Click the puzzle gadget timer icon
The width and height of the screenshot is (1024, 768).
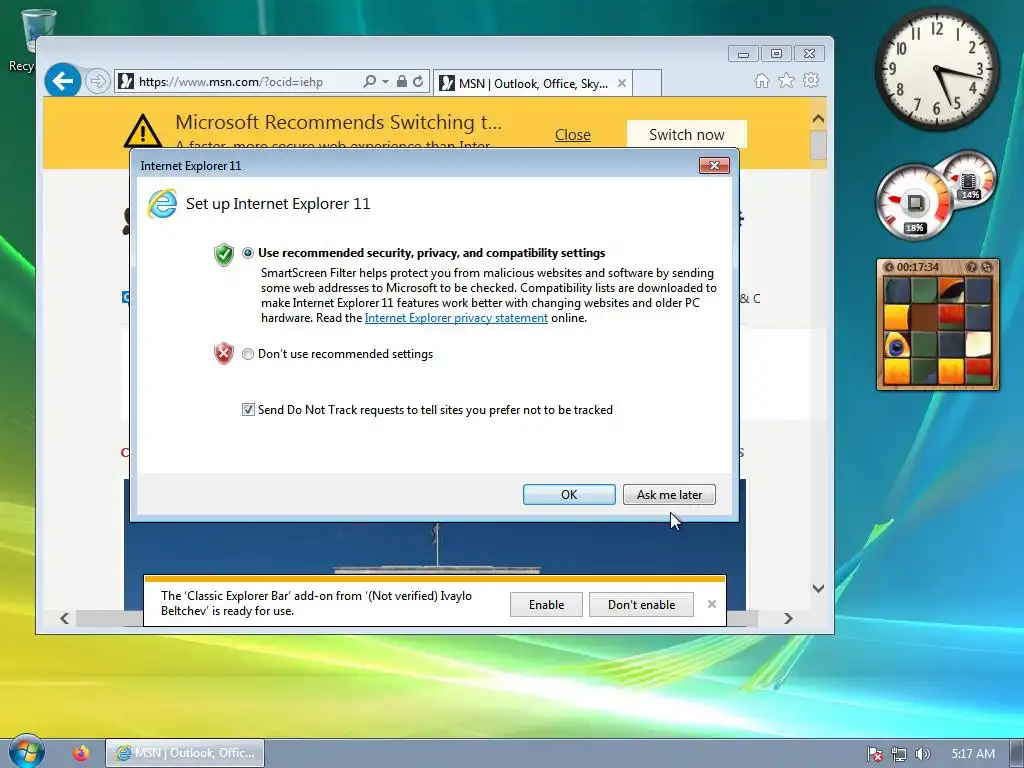tap(889, 267)
